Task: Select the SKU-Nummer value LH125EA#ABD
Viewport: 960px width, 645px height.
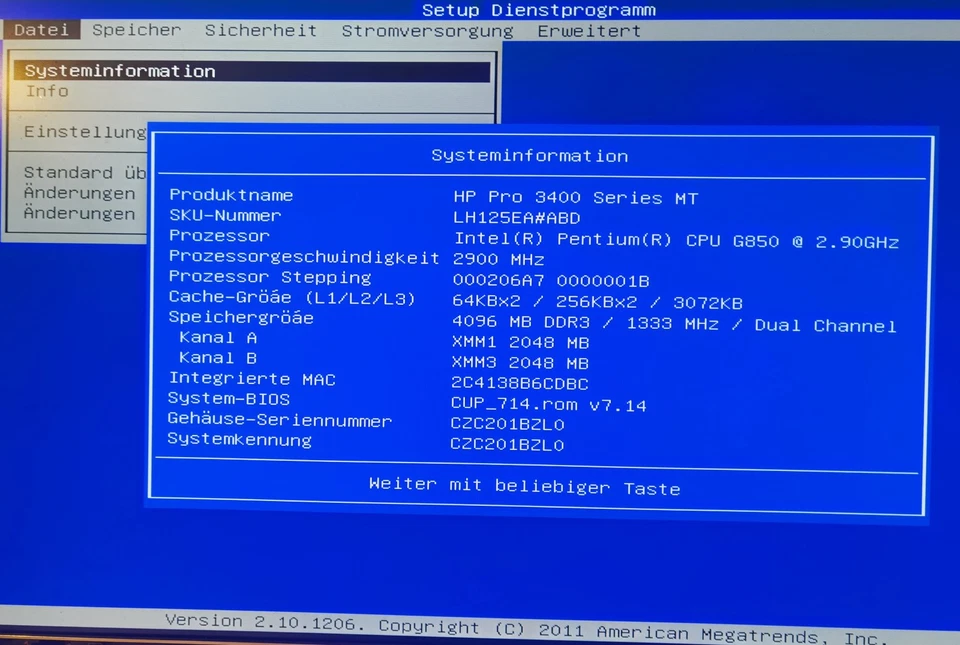Action: tap(515, 218)
